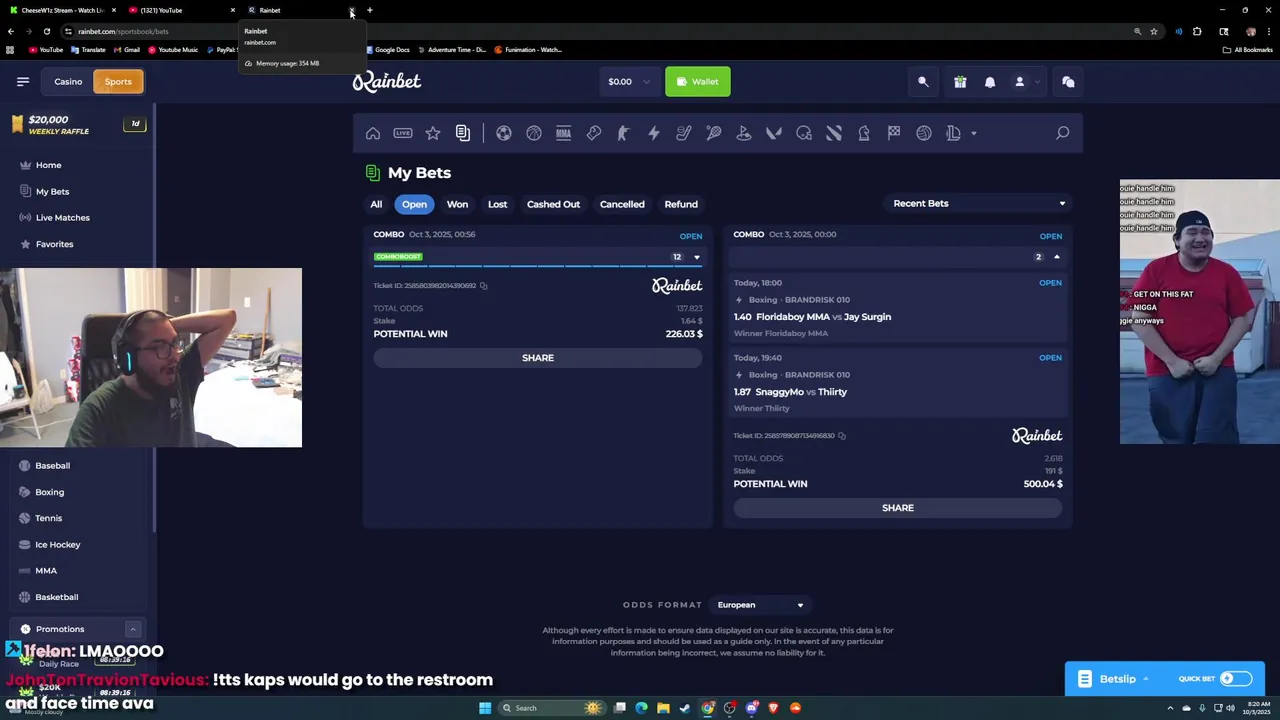Viewport: 1280px width, 720px height.
Task: Click the header search magnifier icon
Action: coord(923,82)
